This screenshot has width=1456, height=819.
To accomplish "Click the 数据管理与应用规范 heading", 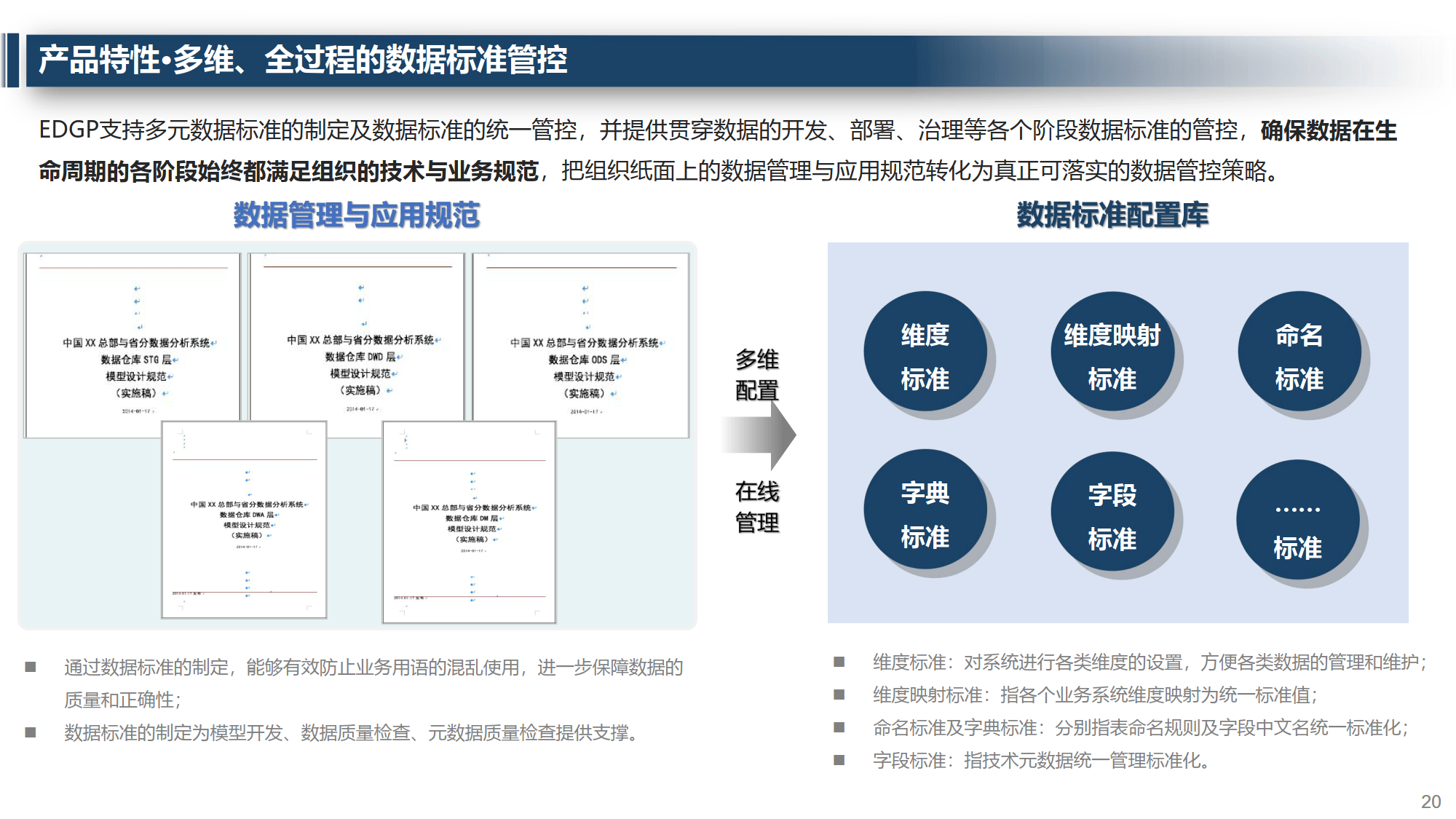I will click(x=356, y=215).
